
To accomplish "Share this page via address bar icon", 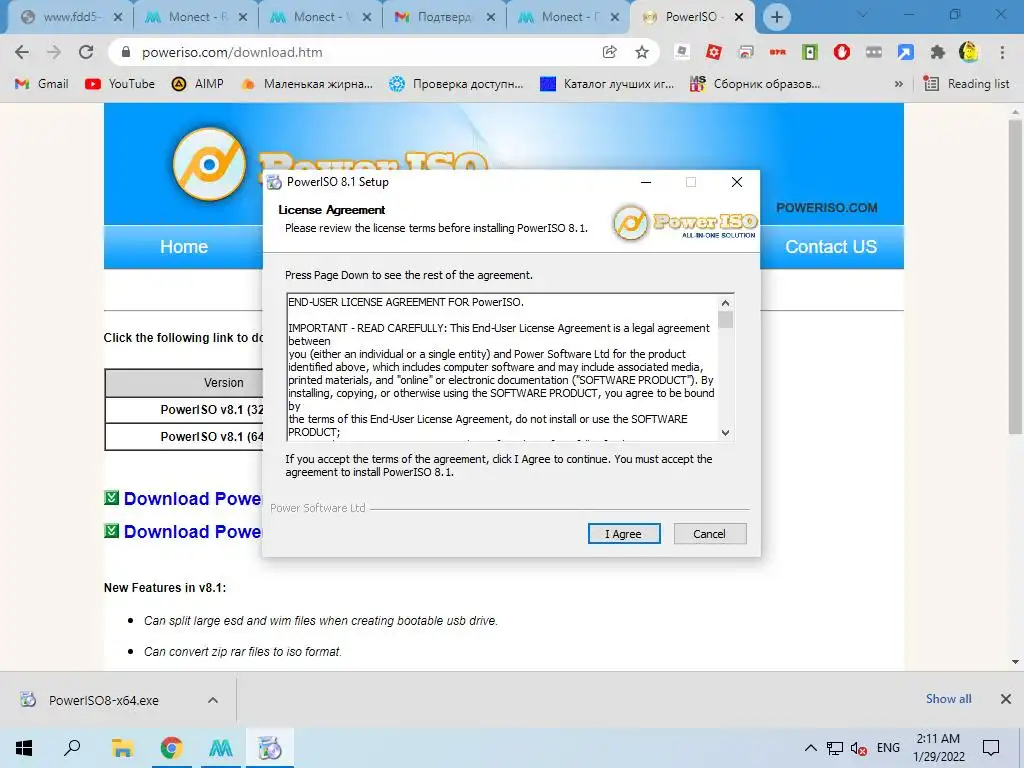I will (x=609, y=52).
